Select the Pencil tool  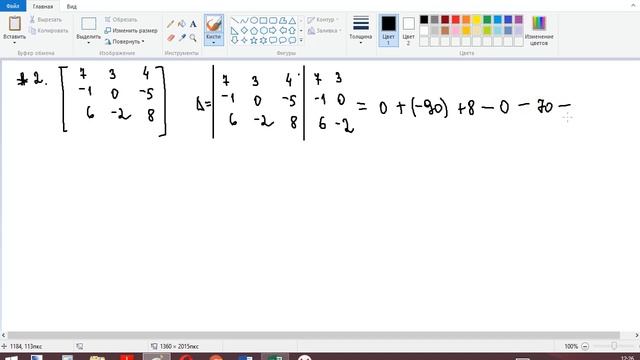[171, 24]
